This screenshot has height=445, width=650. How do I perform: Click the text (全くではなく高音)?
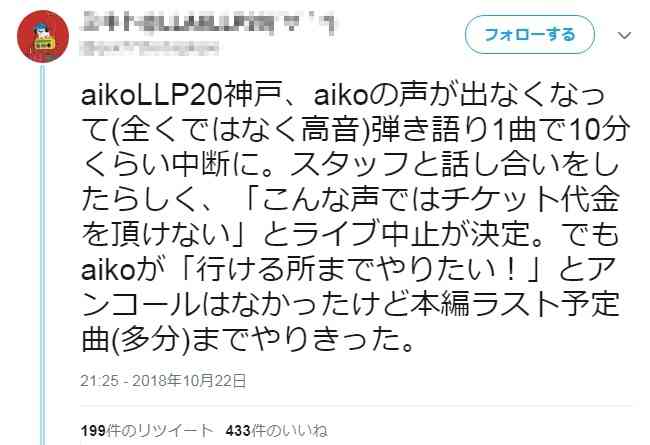point(242,130)
